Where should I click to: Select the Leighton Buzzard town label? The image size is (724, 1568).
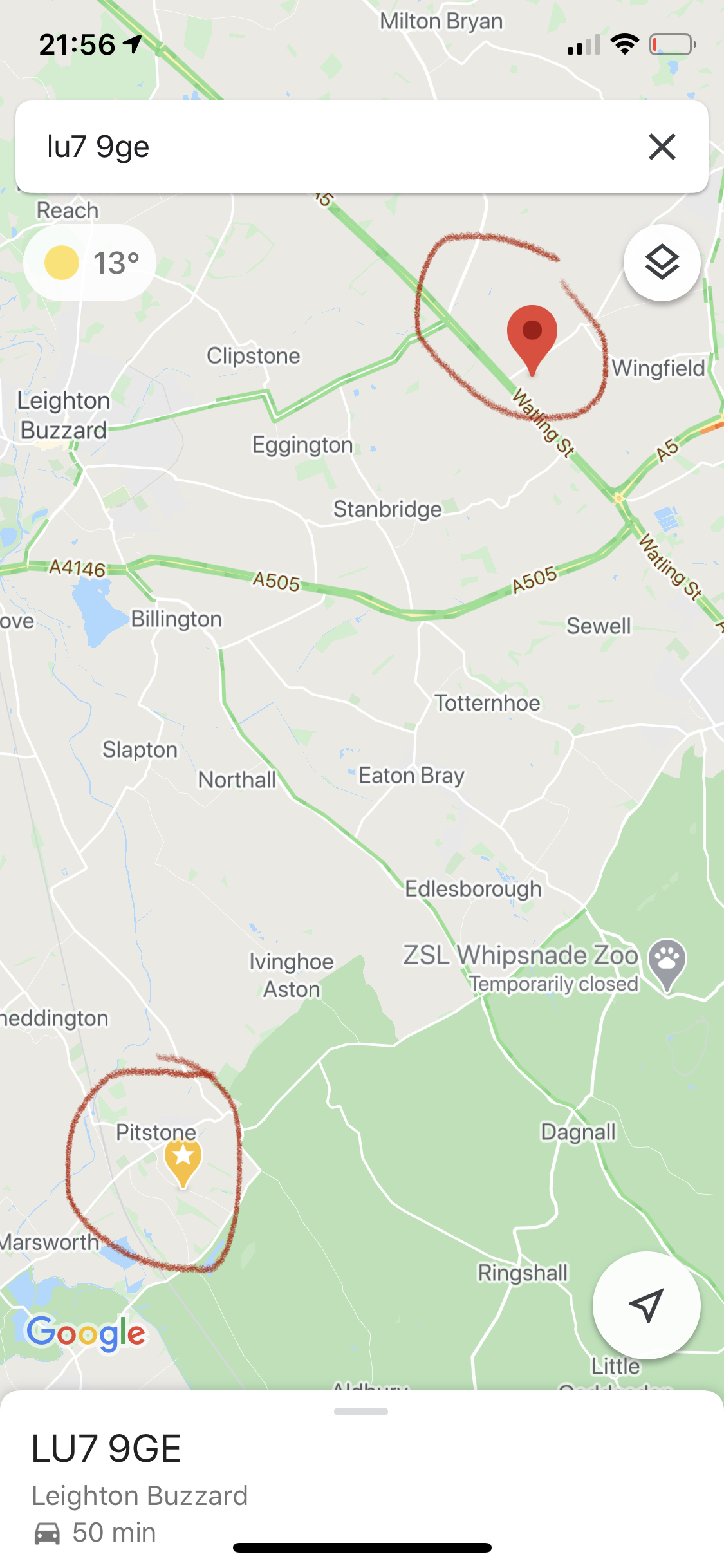[x=63, y=415]
